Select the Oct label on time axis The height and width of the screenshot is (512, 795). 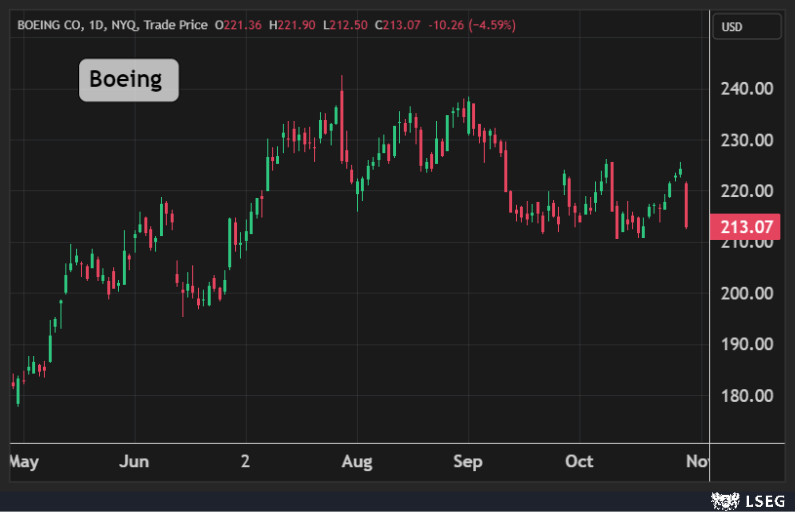click(x=579, y=461)
